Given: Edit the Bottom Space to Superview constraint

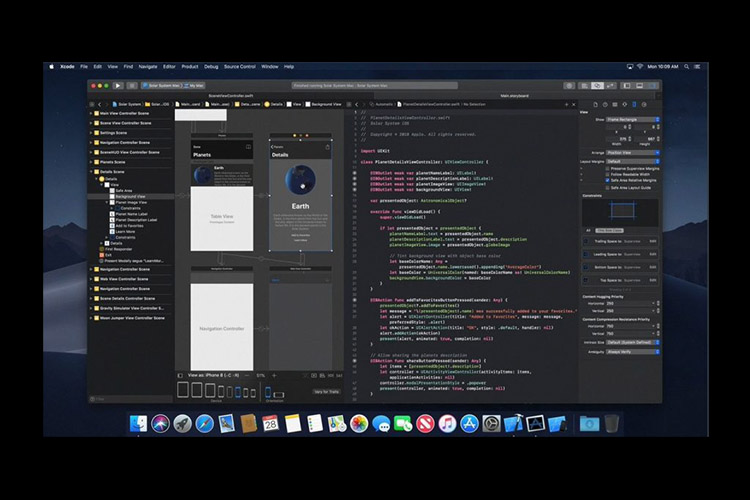Looking at the screenshot, I should coord(652,267).
